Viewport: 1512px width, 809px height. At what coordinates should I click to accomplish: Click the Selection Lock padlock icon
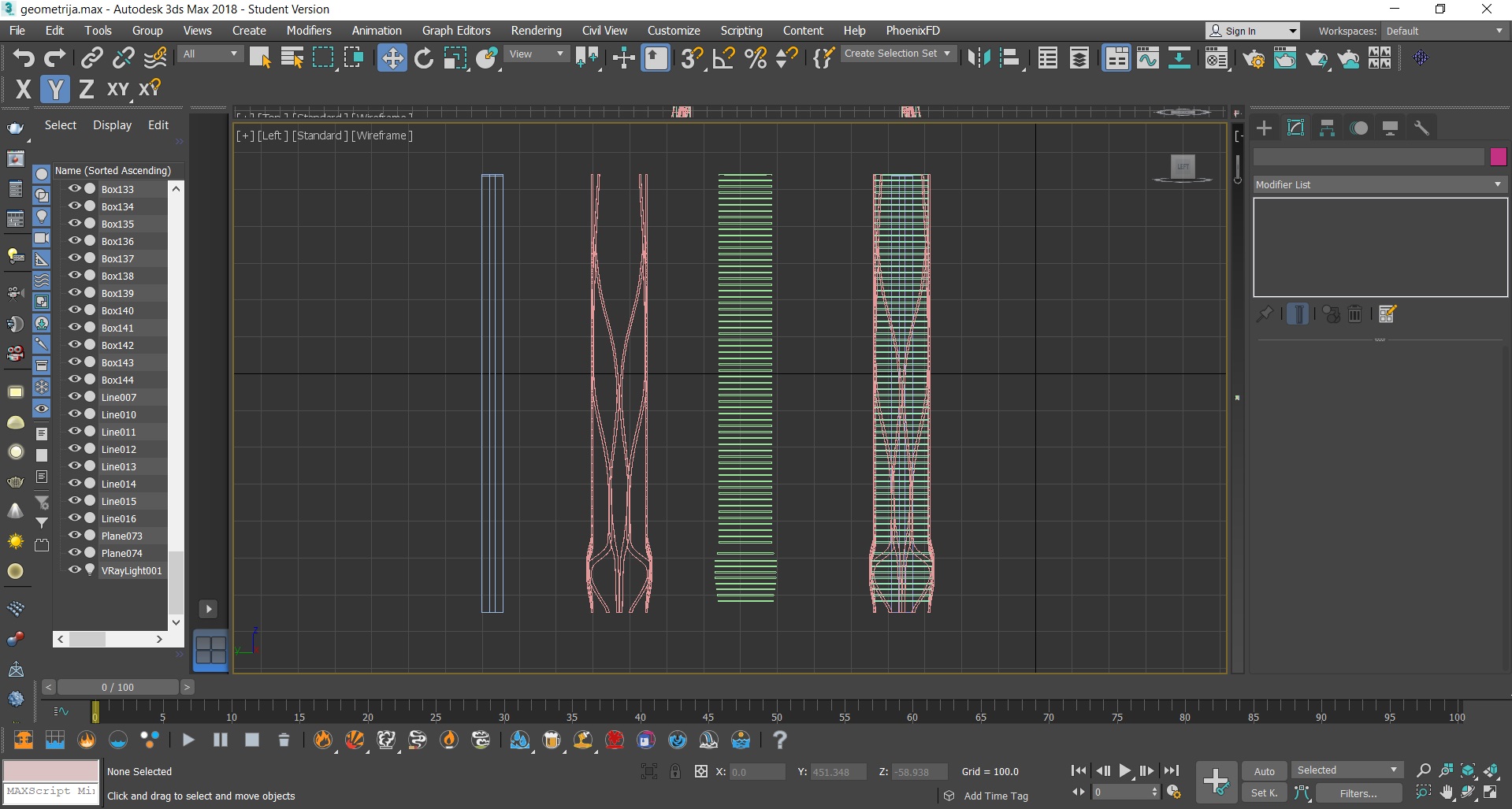675,771
